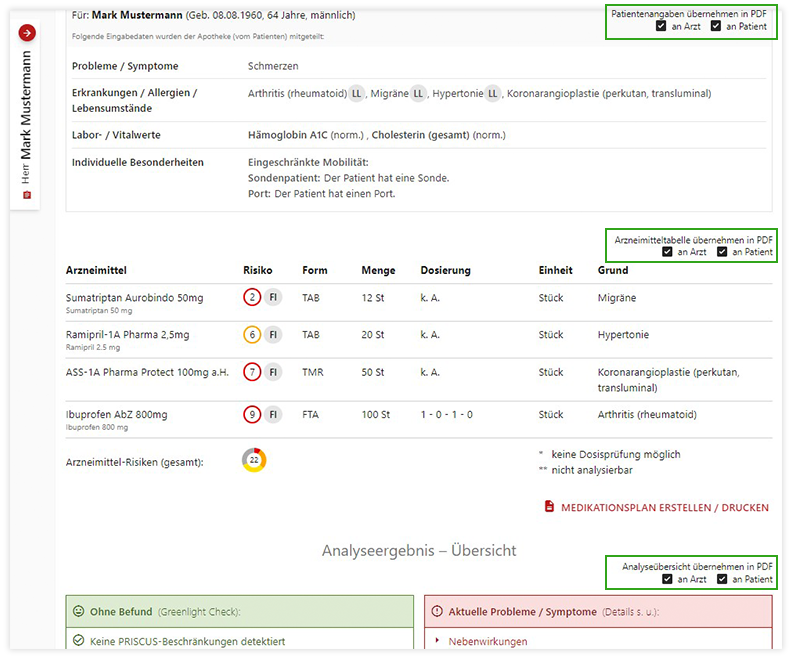Click the LL badge after Arthritis (rheumatoid)
Viewport: 794px width, 665px height.
coord(356,93)
